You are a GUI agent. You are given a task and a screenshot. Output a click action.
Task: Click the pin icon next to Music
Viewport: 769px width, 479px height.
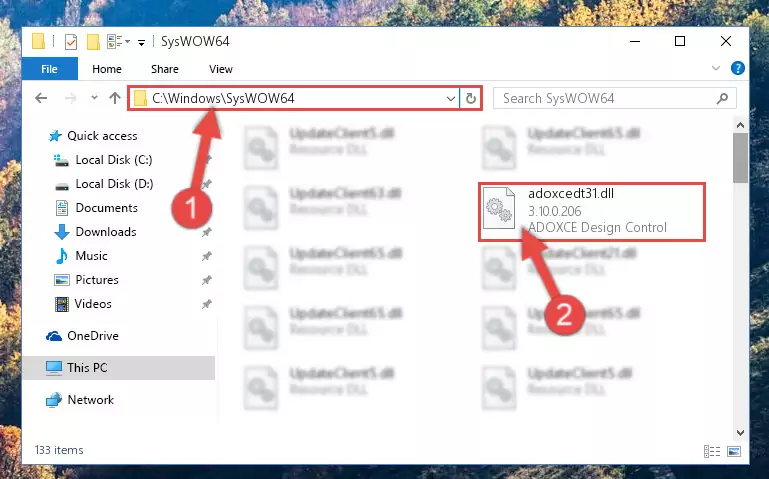click(x=206, y=256)
